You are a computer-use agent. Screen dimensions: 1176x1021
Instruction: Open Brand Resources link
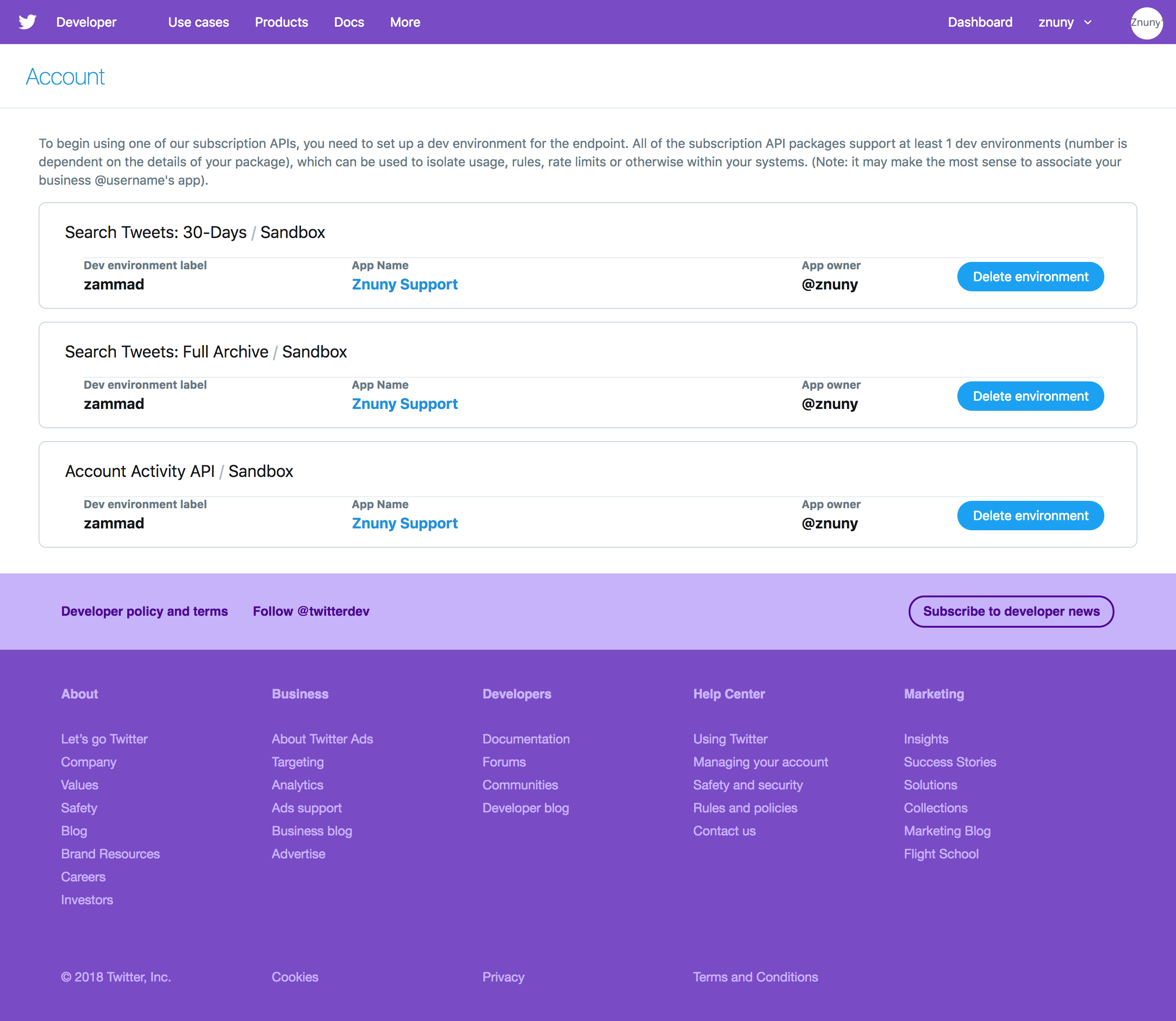point(111,854)
